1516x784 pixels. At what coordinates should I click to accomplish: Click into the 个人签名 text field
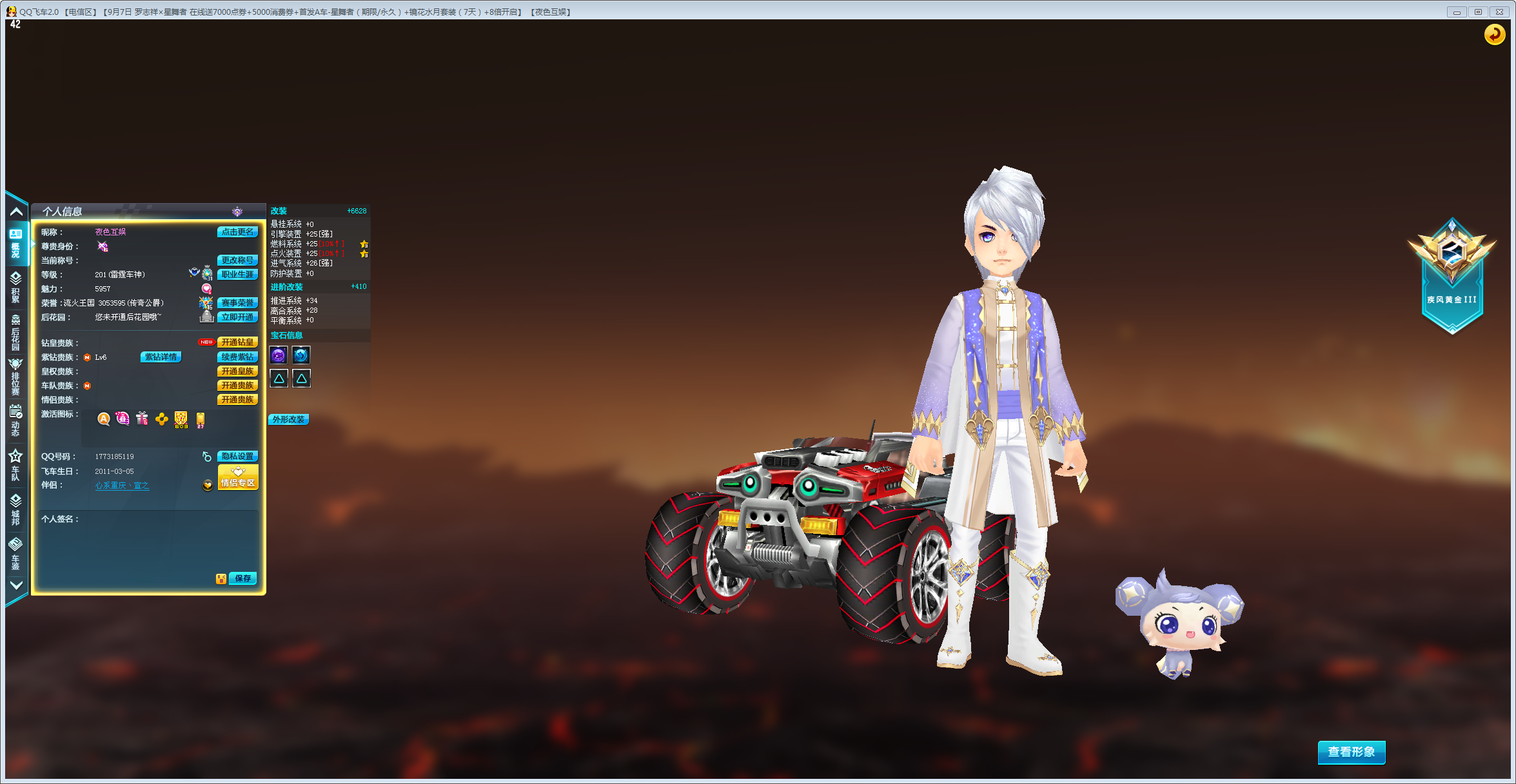(148, 545)
